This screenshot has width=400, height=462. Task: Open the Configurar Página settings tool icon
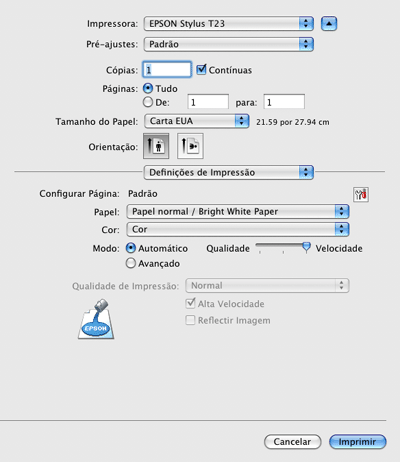[361, 194]
